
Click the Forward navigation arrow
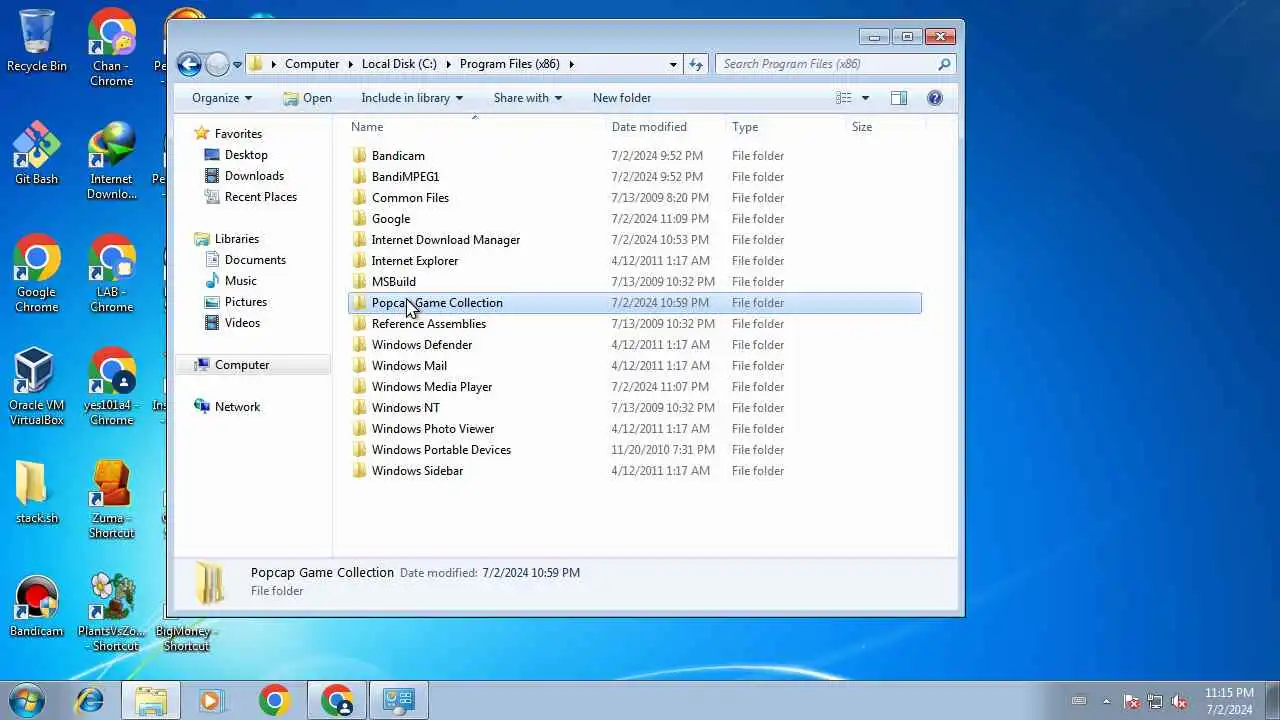[x=217, y=64]
